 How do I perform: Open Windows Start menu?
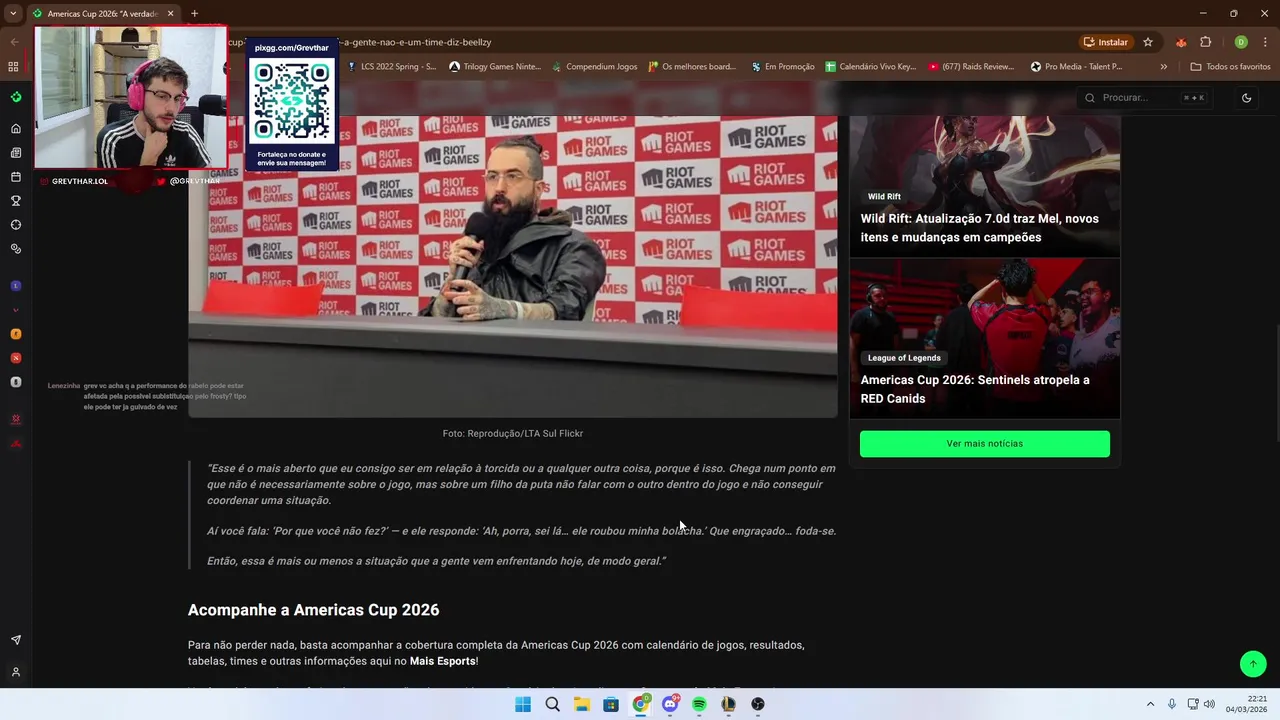(x=523, y=704)
